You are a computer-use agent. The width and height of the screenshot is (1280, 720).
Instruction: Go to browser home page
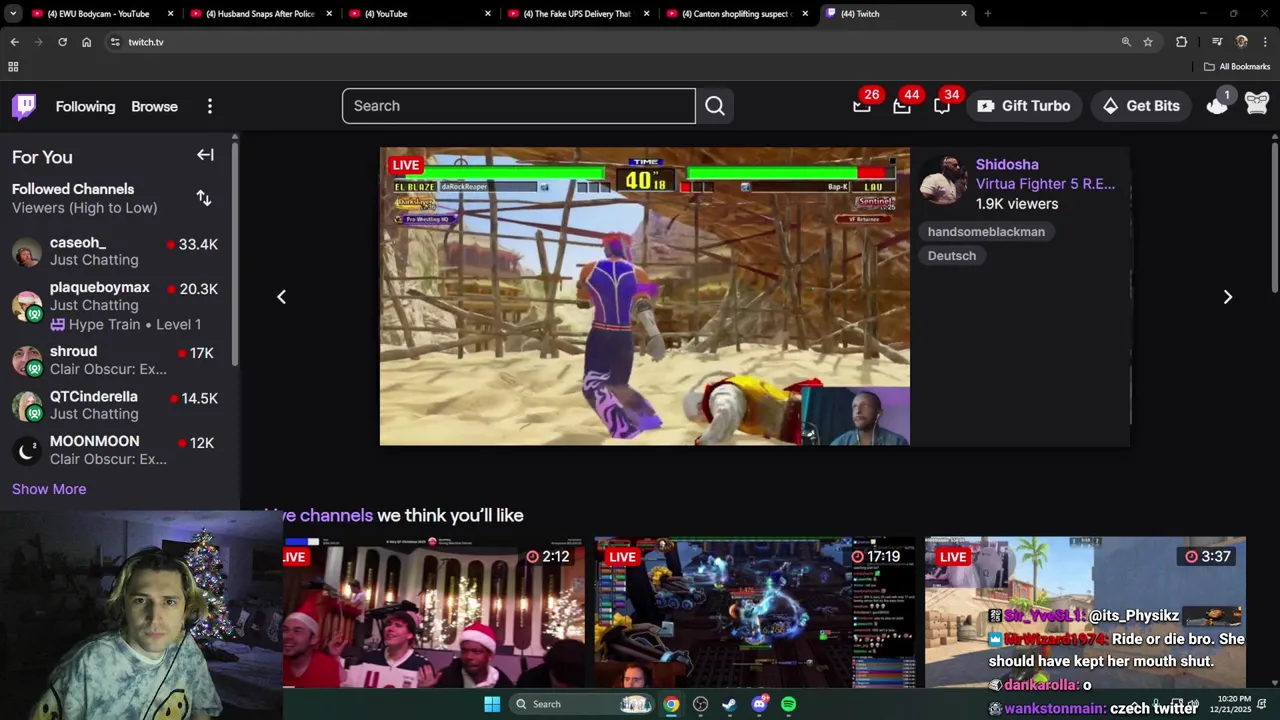(86, 42)
